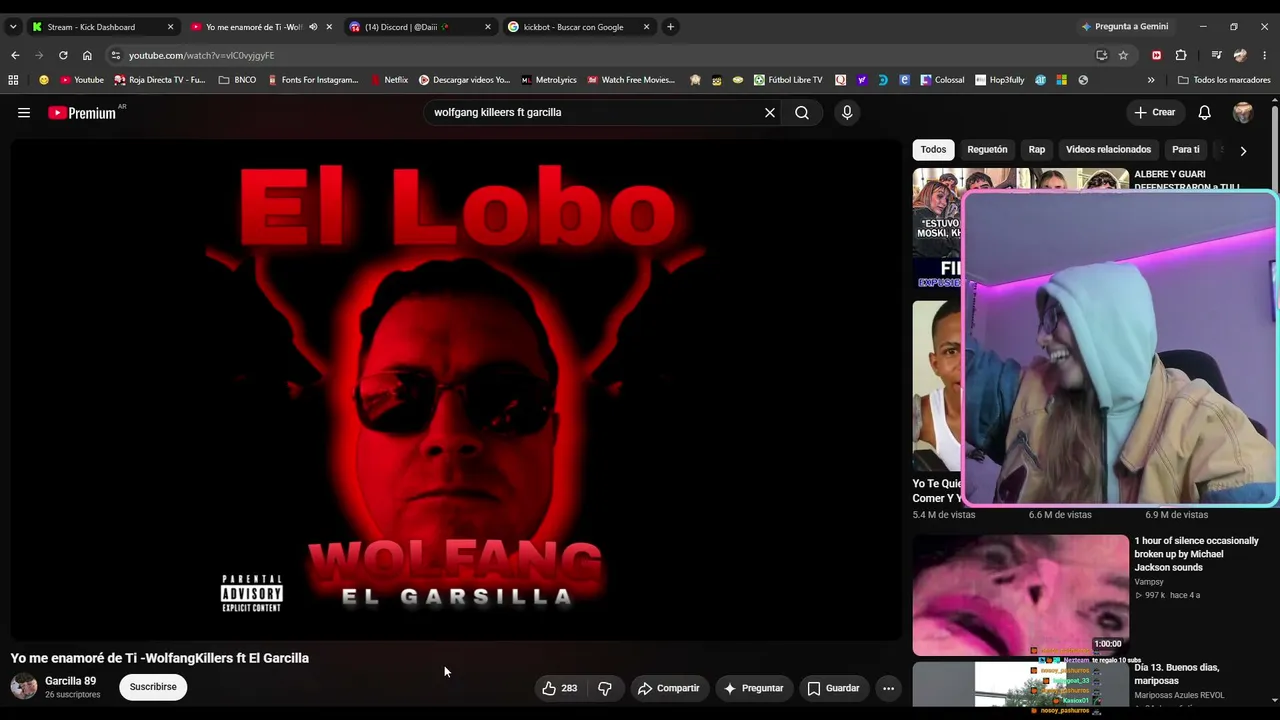Viewport: 1280px width, 720px height.
Task: Open the Garcilla 89 channel avatar
Action: tap(24, 687)
